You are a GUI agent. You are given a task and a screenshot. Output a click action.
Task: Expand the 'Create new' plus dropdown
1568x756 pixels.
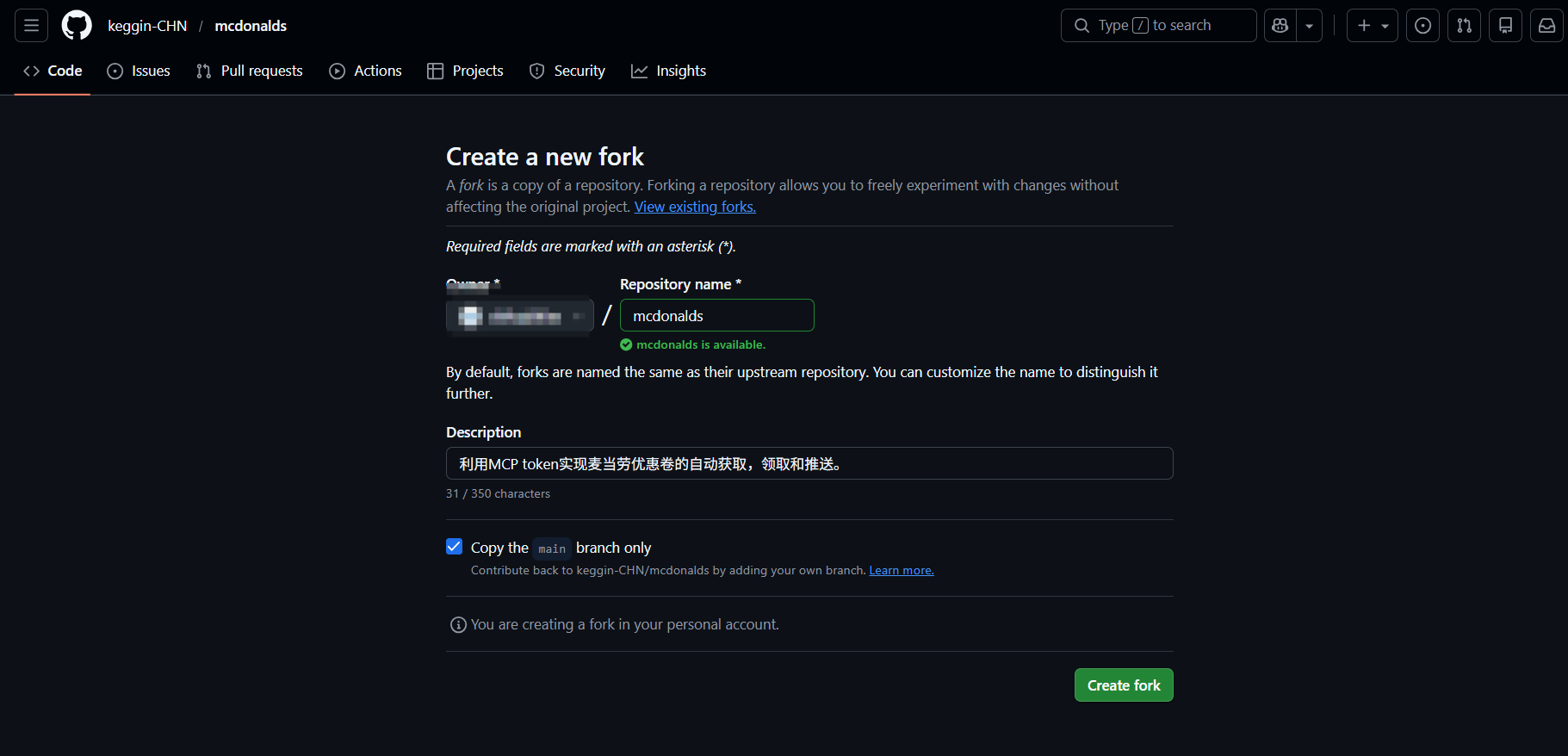point(1372,26)
